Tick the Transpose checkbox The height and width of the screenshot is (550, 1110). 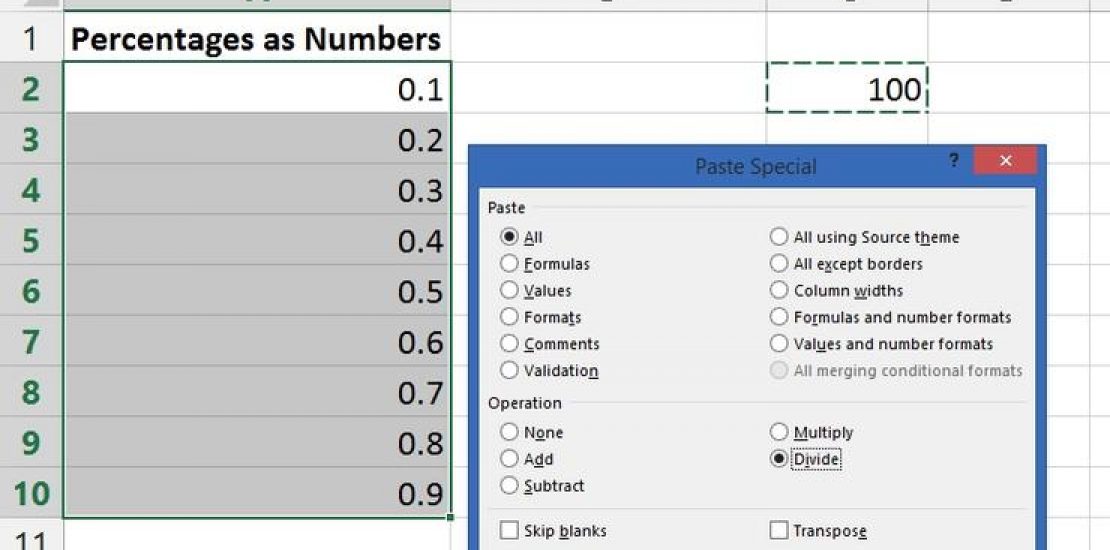click(779, 530)
